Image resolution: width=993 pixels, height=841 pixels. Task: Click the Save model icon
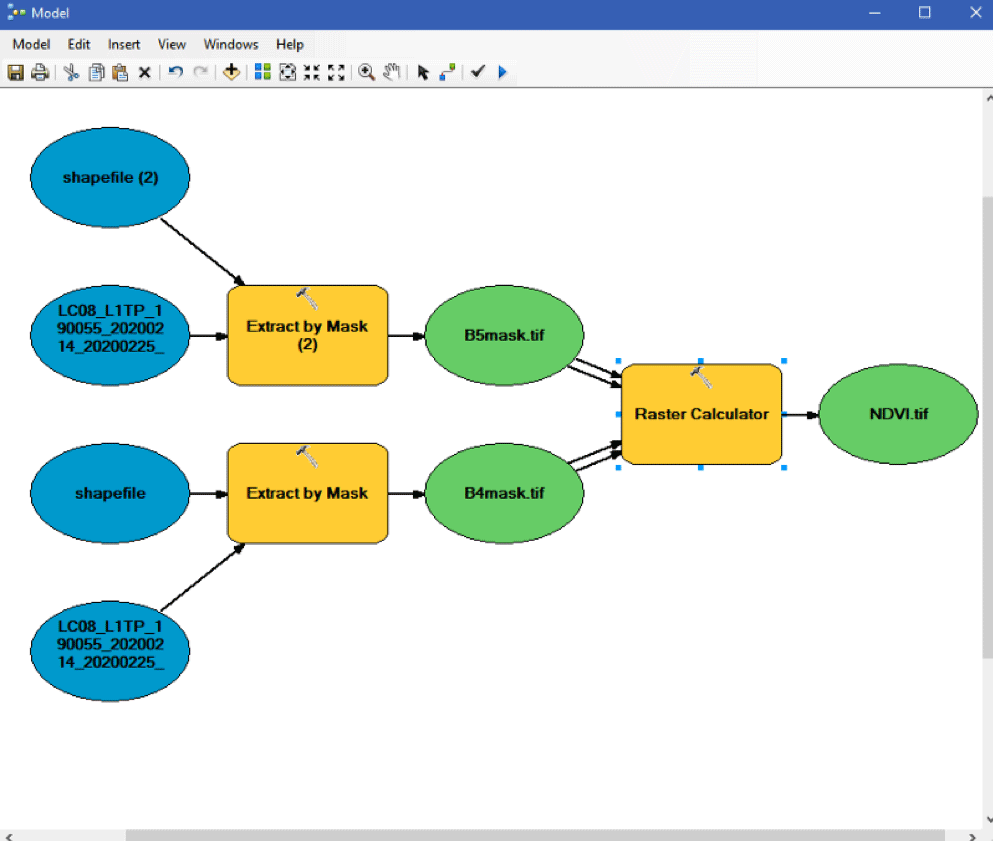click(x=16, y=72)
